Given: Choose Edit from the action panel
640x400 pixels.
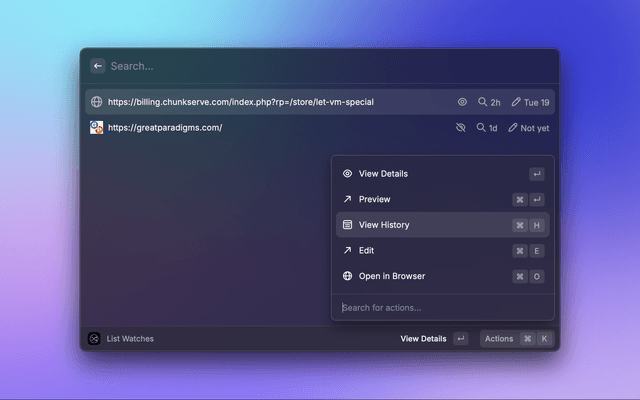Looking at the screenshot, I should [366, 250].
